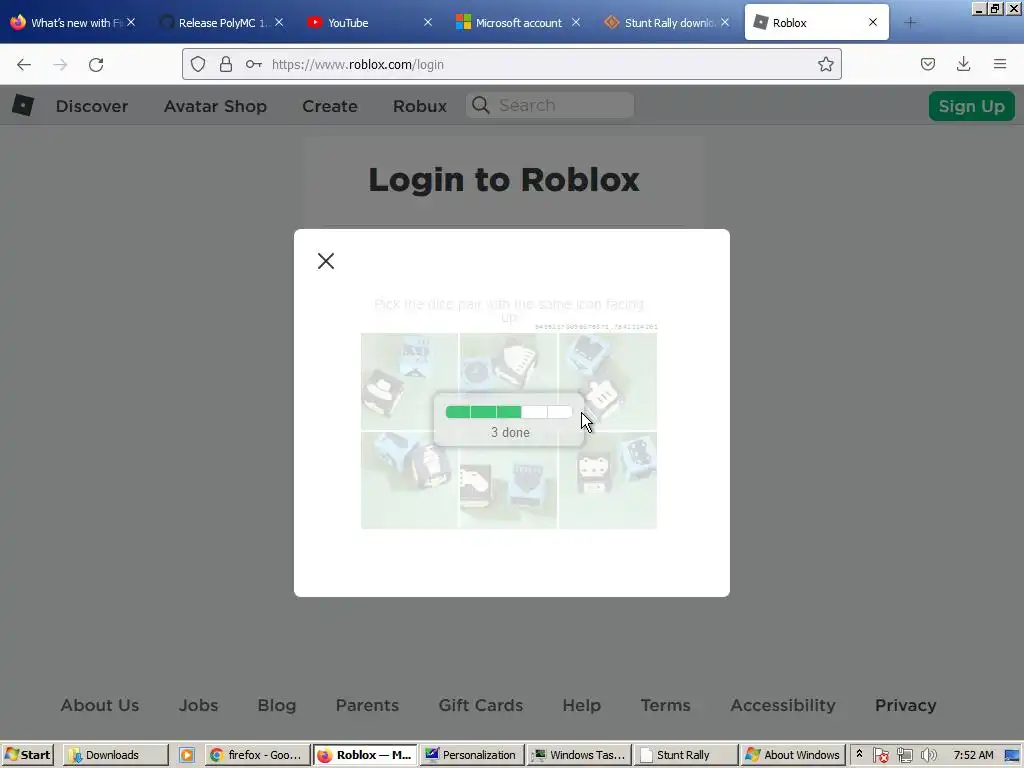This screenshot has height=768, width=1024.
Task: Open saved logins key icon in address bar
Action: point(253,64)
